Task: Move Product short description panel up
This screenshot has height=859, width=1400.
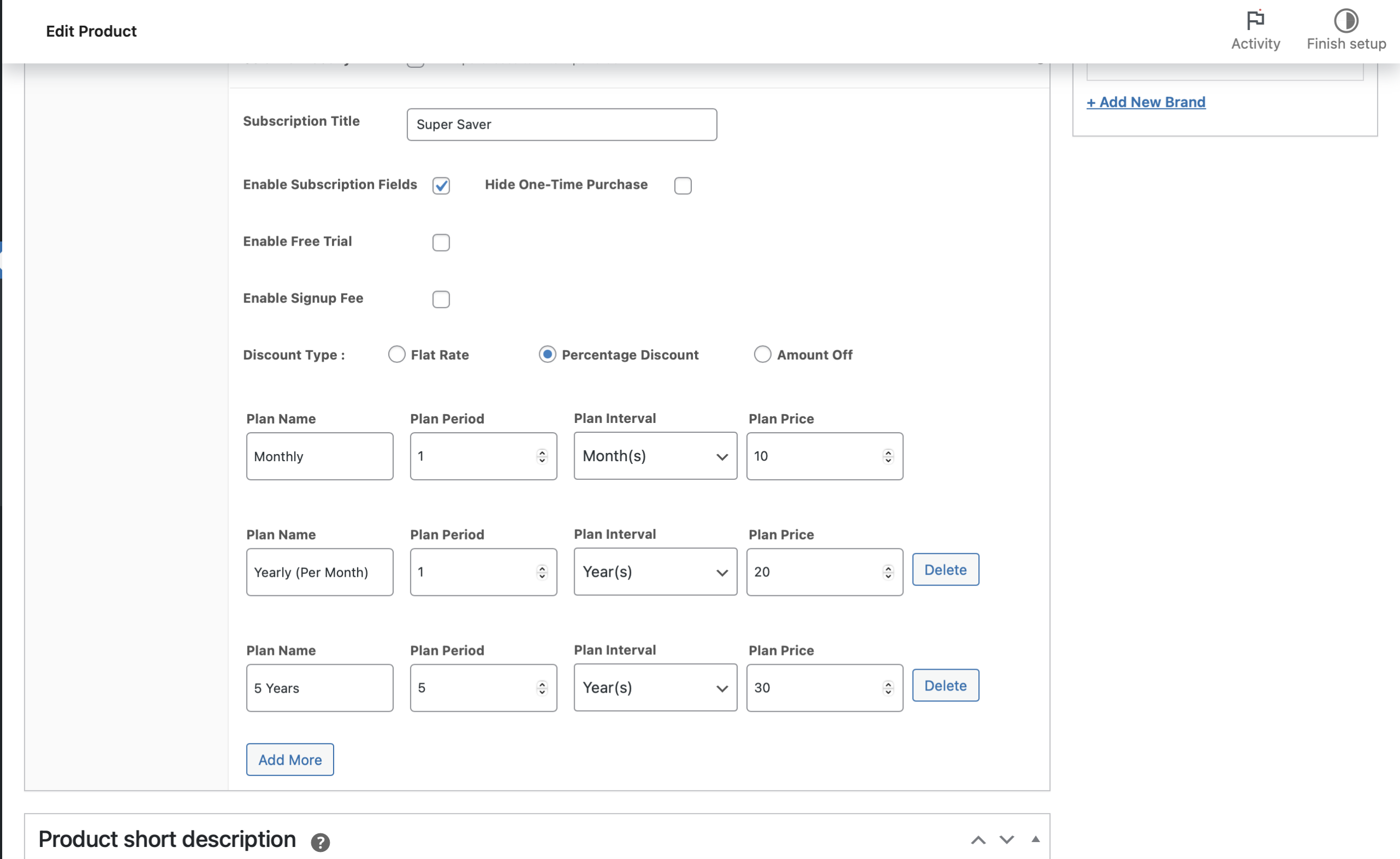Action: click(x=978, y=840)
